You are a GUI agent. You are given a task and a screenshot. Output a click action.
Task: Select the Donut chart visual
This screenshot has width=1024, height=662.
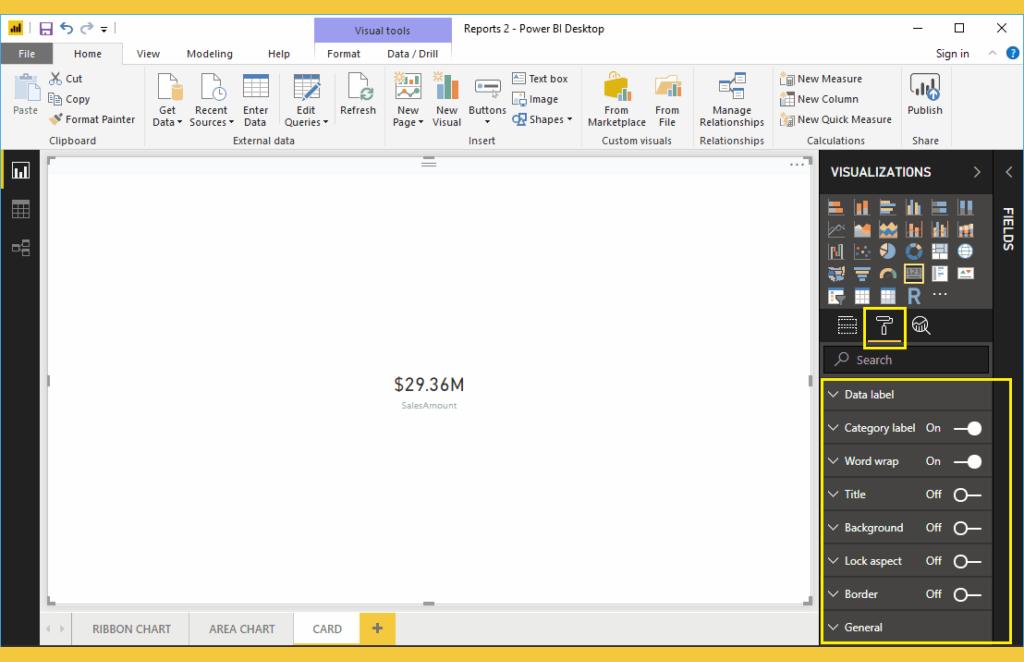(x=914, y=251)
